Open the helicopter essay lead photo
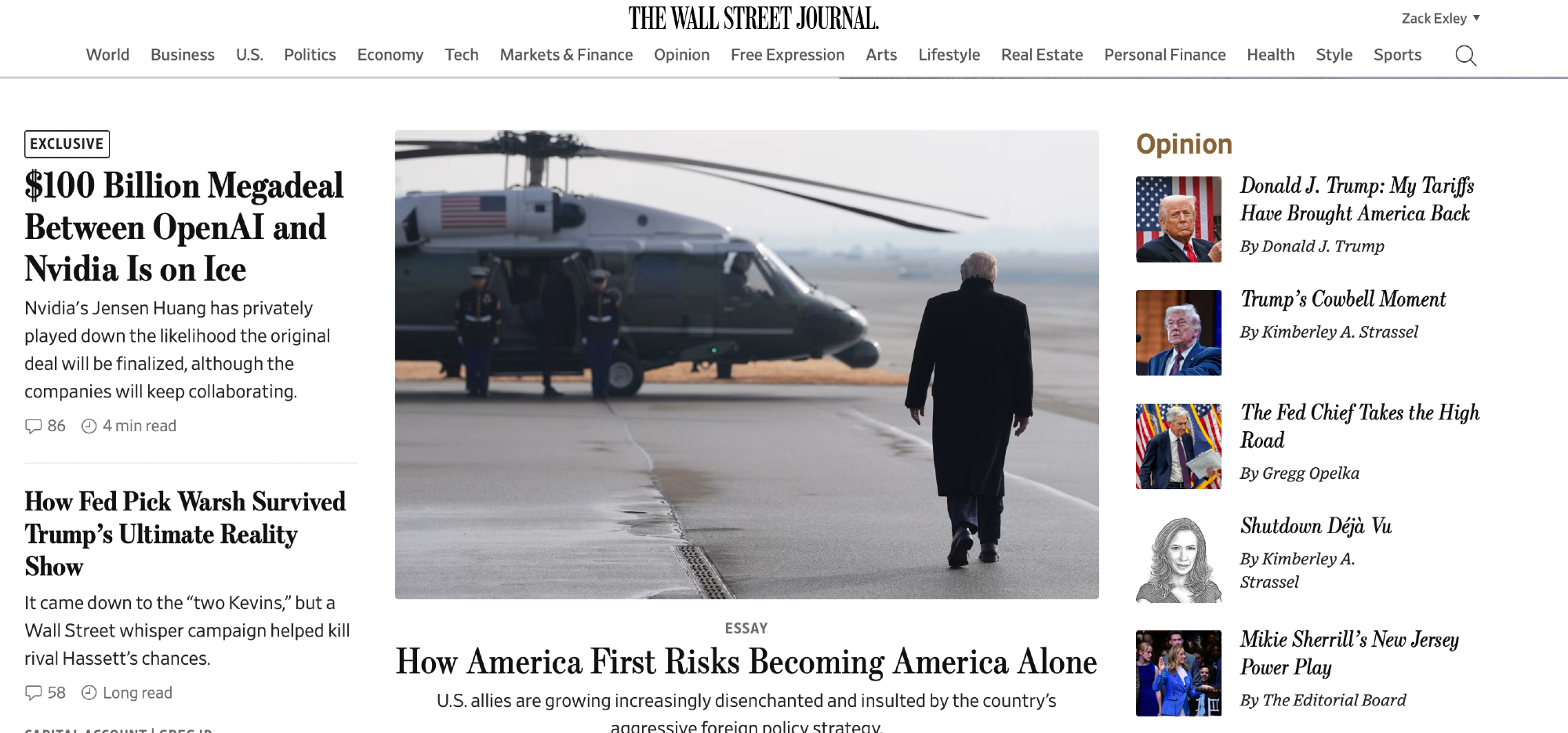 (746, 365)
